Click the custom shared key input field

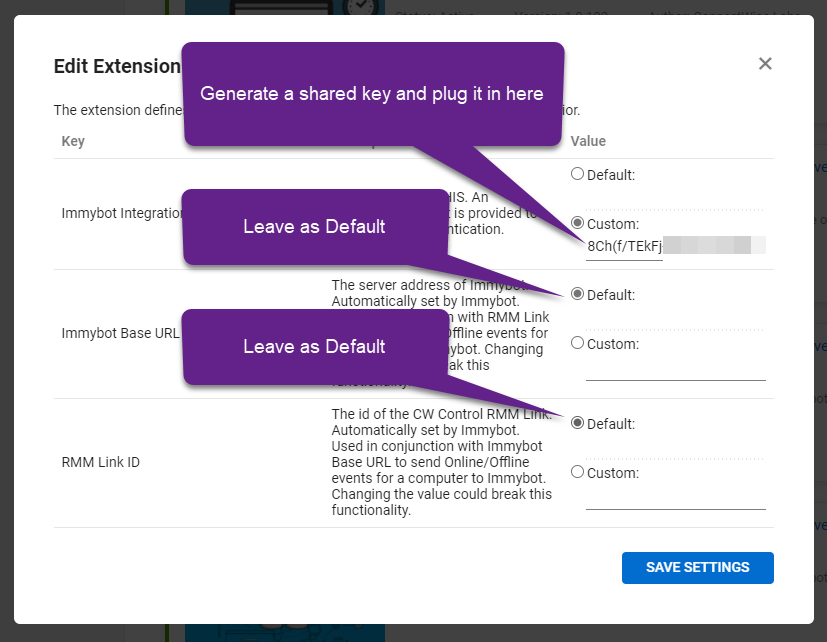[624, 246]
